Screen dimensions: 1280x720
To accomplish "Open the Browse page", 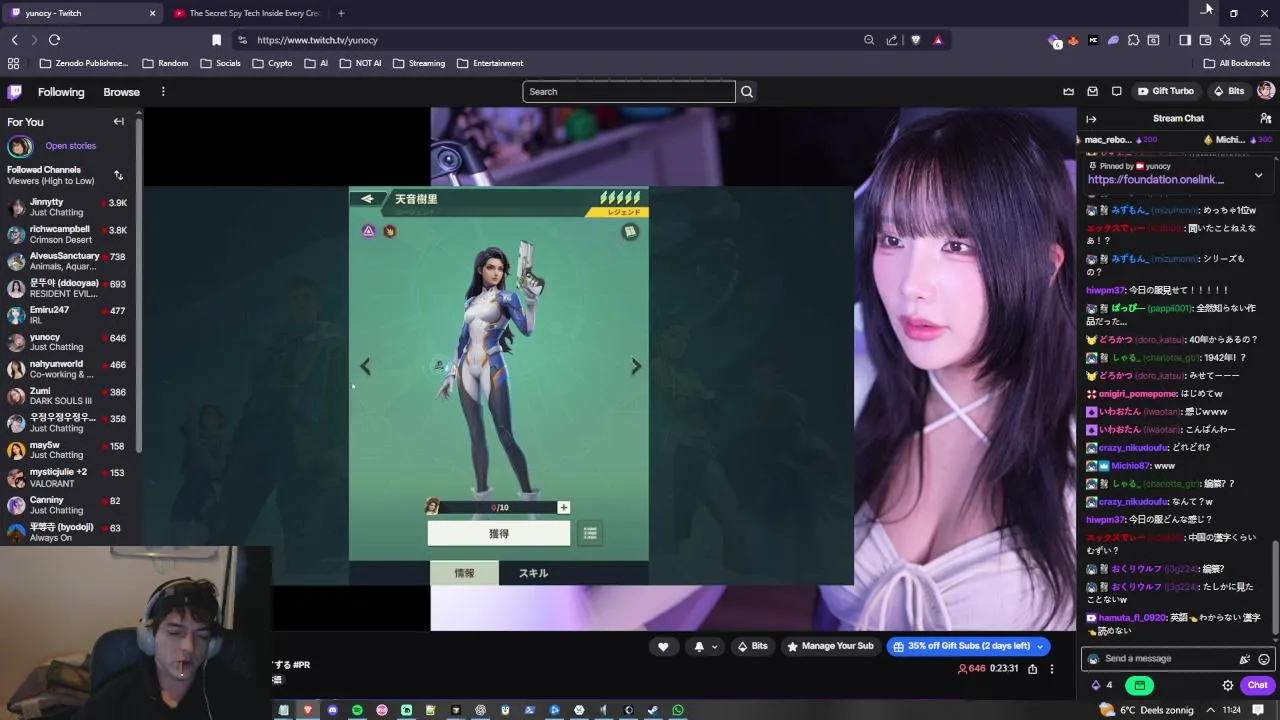I will click(121, 92).
